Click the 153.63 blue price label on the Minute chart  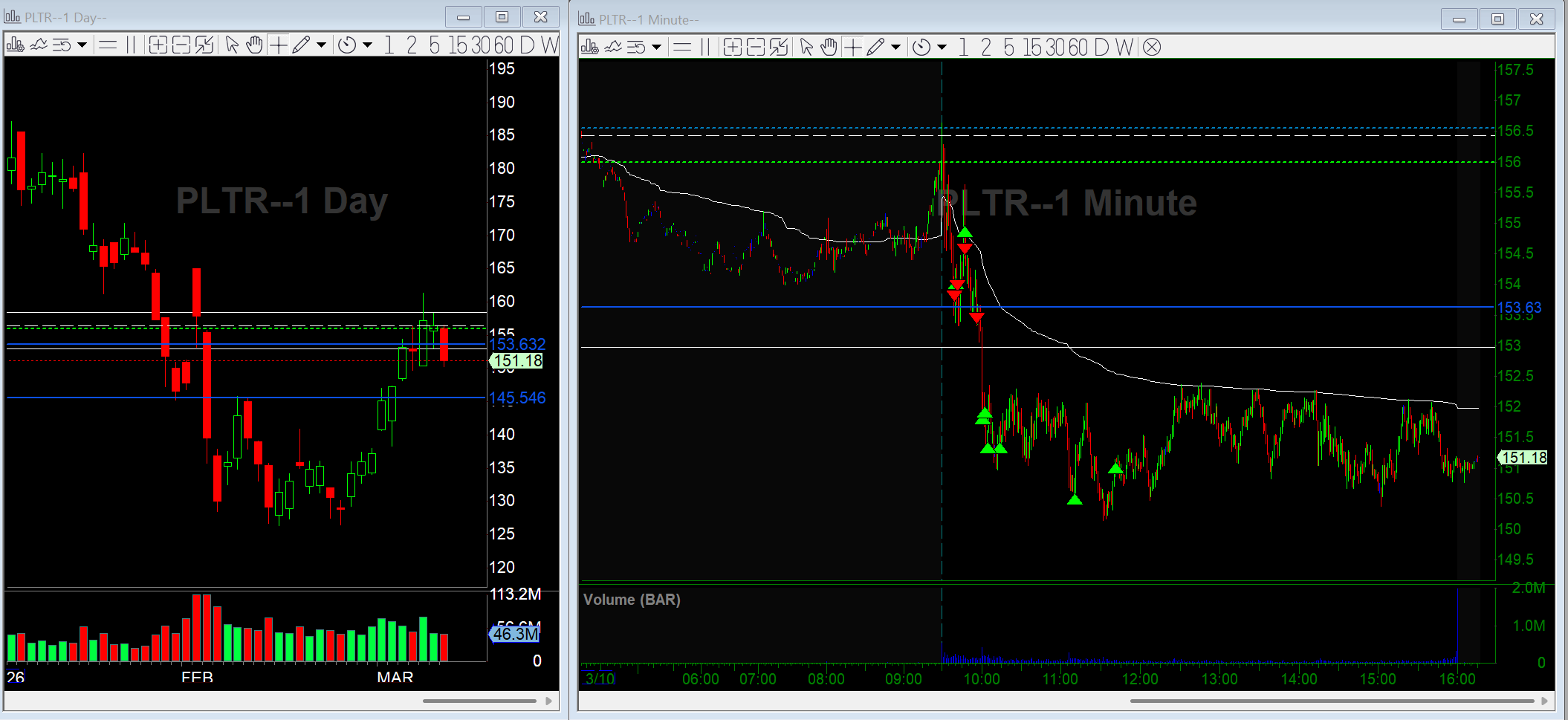tap(1519, 307)
